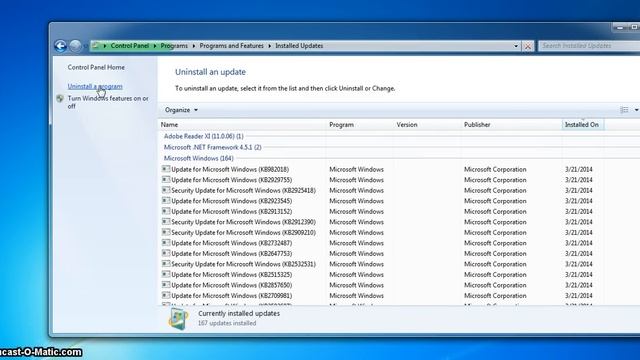Click the KB2913152 update icon
Viewport: 640px width, 360px height.
(x=166, y=211)
